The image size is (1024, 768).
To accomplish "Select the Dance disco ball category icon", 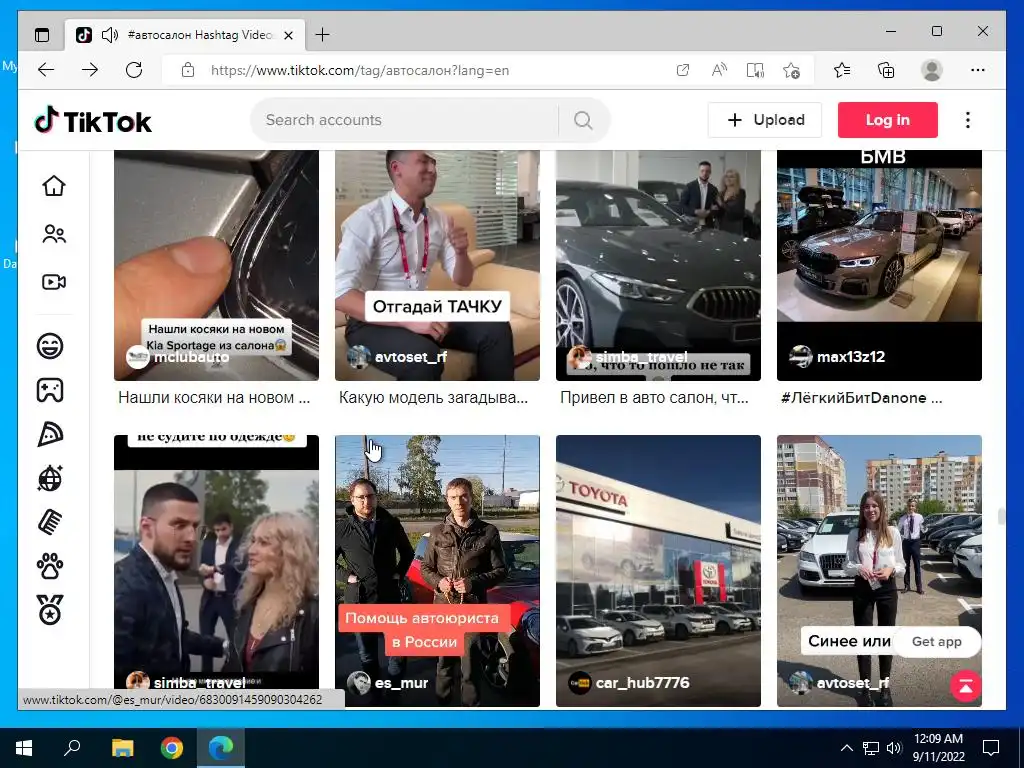I will (50, 478).
